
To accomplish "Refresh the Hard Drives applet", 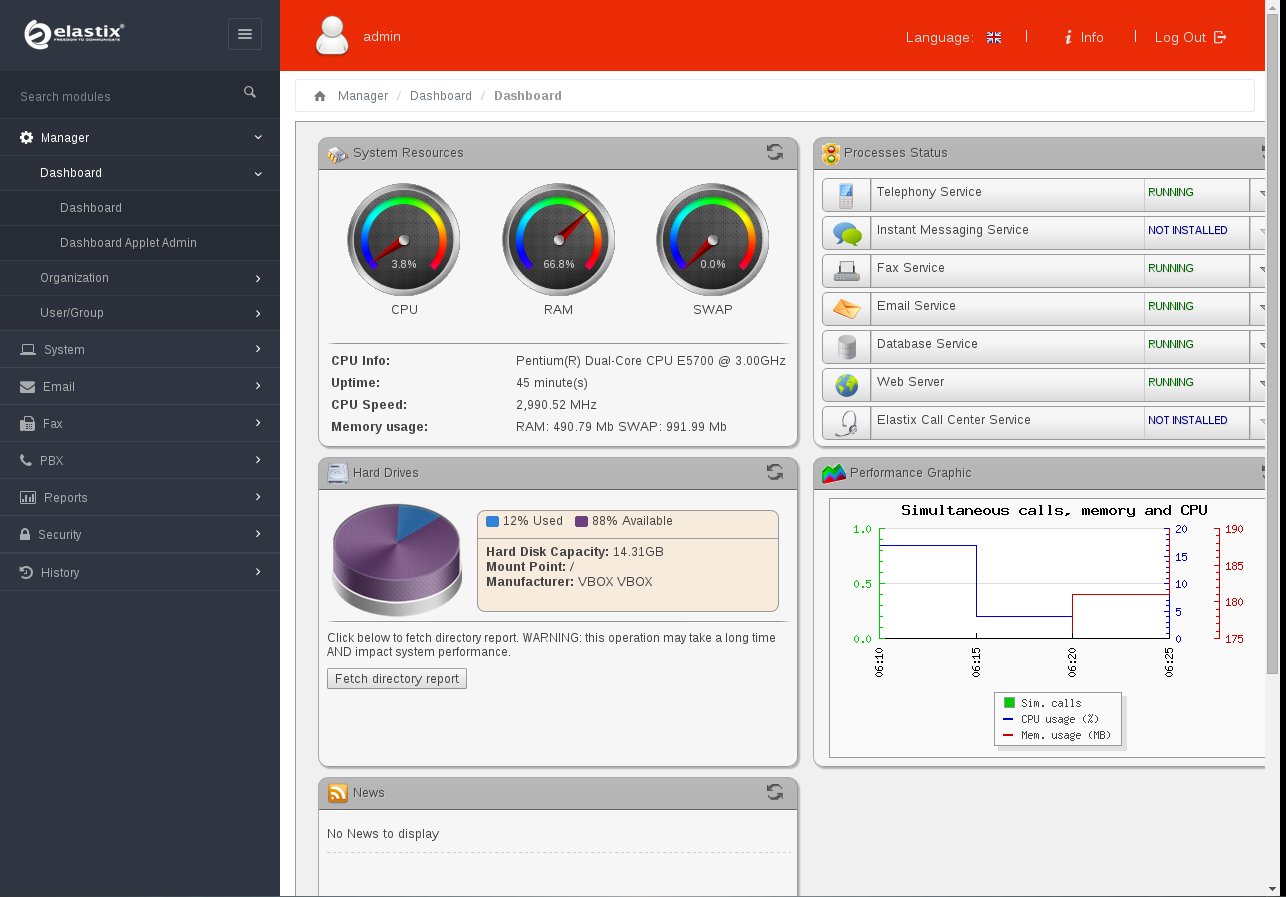I will coord(774,472).
